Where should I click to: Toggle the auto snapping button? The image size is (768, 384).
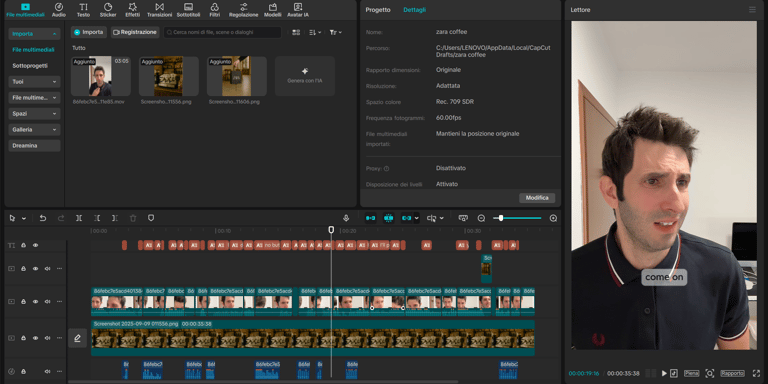(388, 218)
